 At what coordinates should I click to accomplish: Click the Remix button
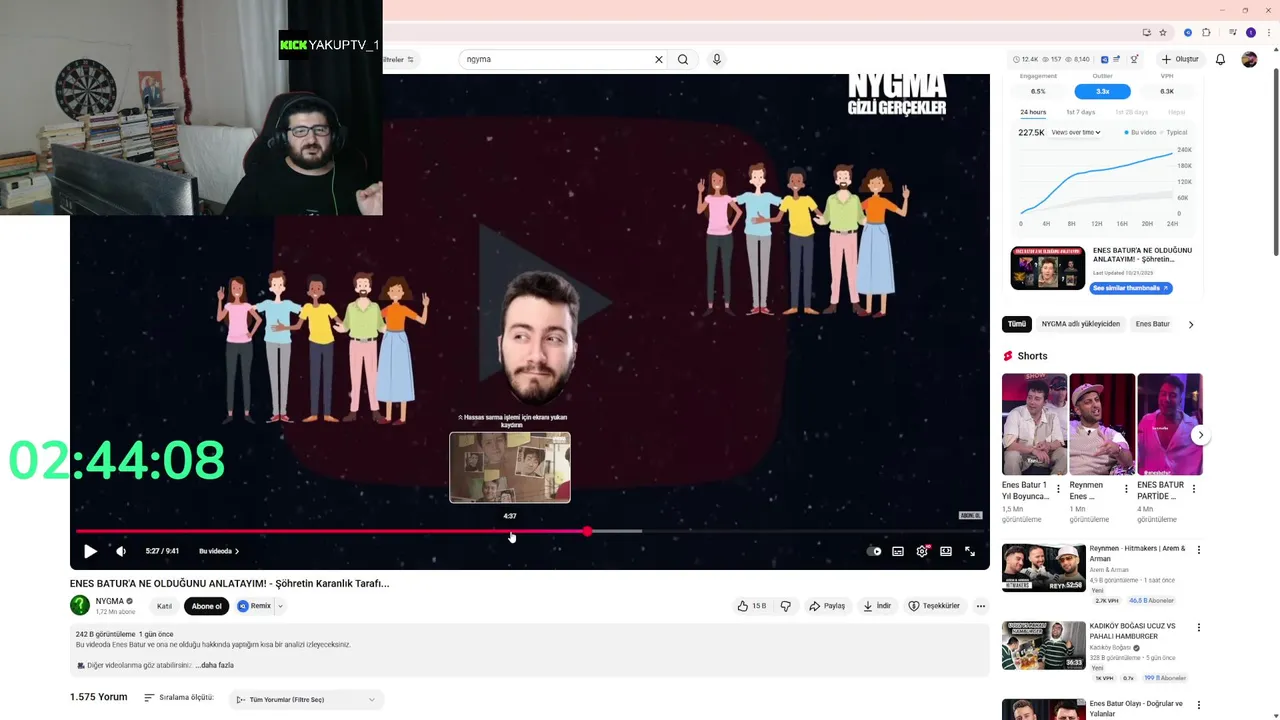pos(254,606)
